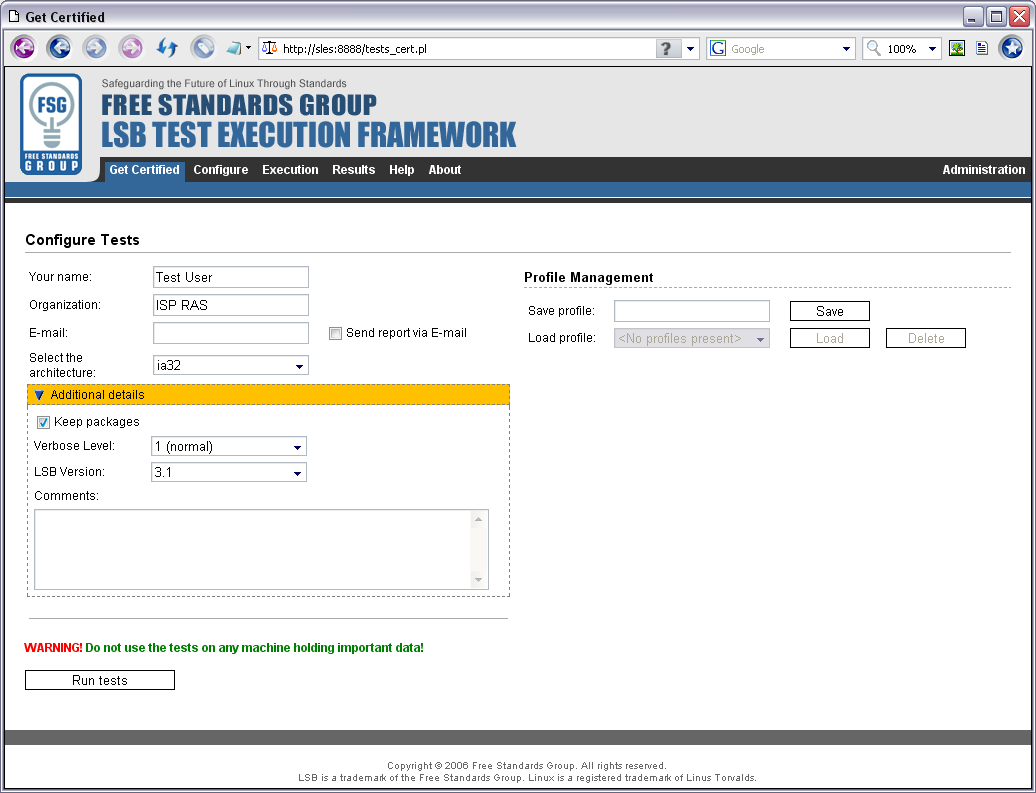Viewport: 1036px width, 793px height.
Task: Click the scales site icon in address bar
Action: pyautogui.click(x=270, y=48)
